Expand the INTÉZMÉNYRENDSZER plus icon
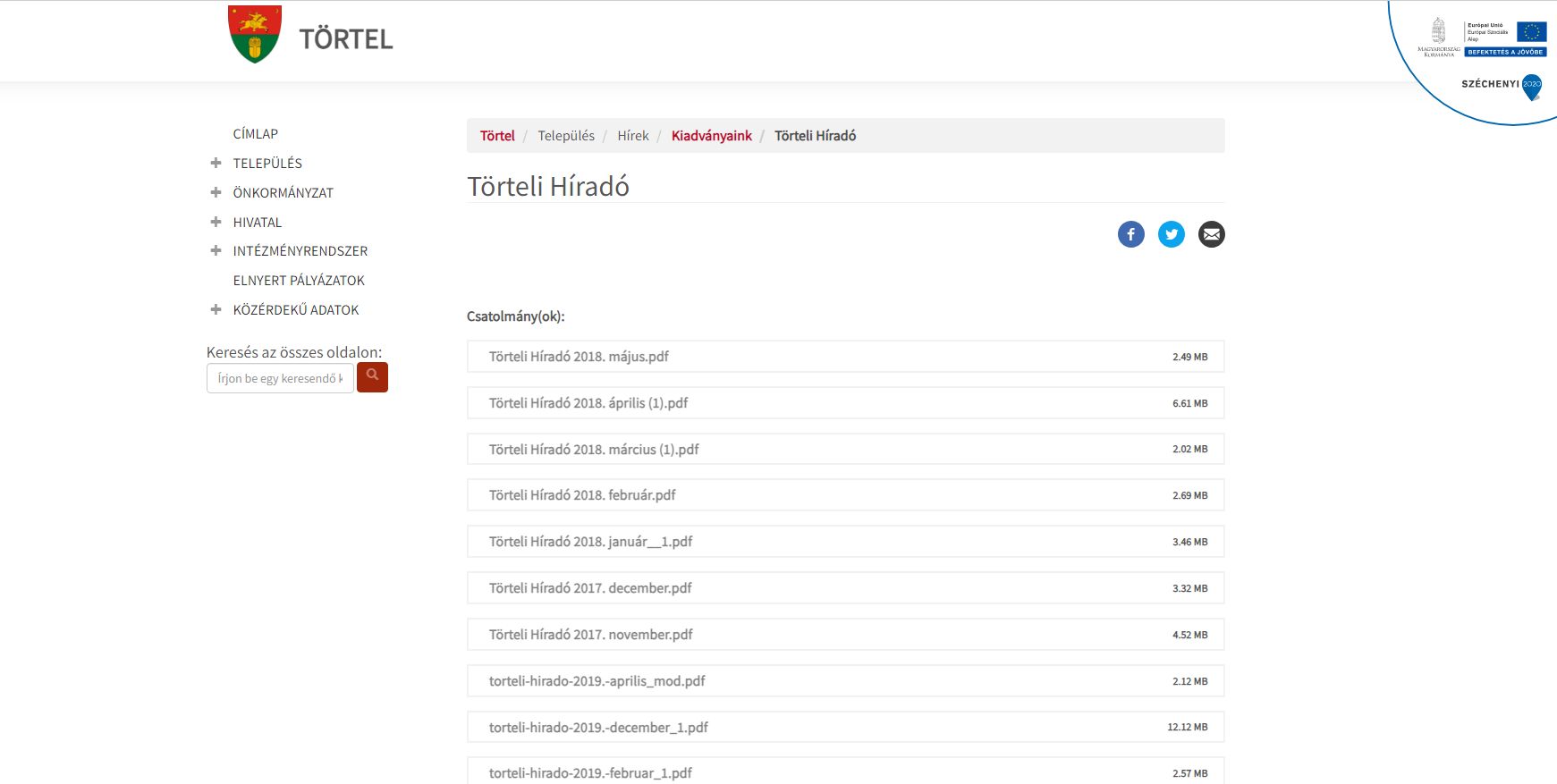This screenshot has height=784, width=1557. tap(216, 250)
